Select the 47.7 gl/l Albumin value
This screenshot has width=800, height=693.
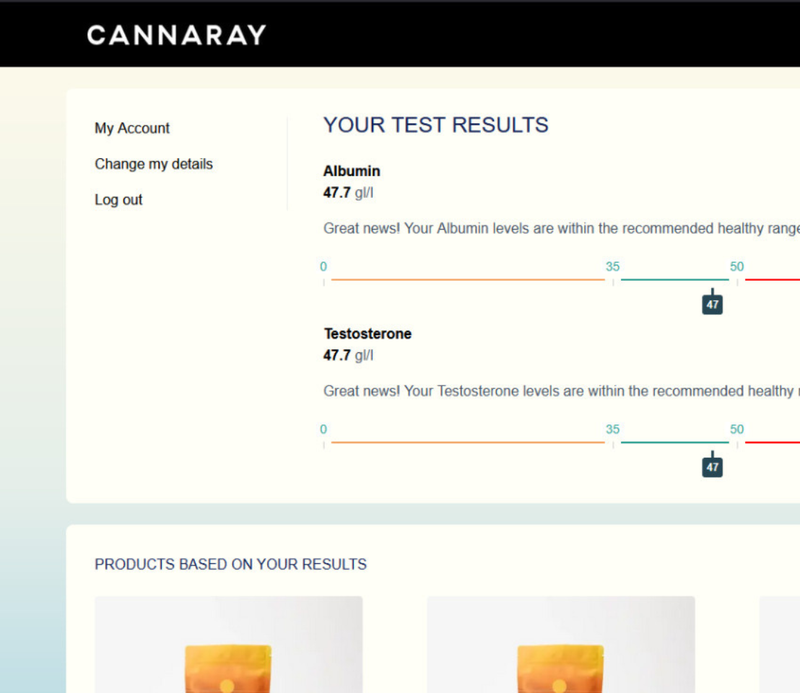347,192
